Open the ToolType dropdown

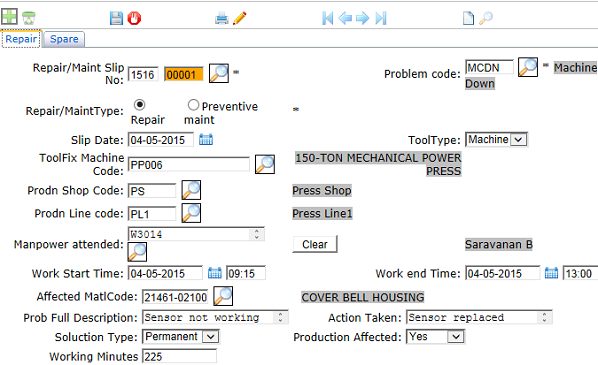click(x=496, y=140)
